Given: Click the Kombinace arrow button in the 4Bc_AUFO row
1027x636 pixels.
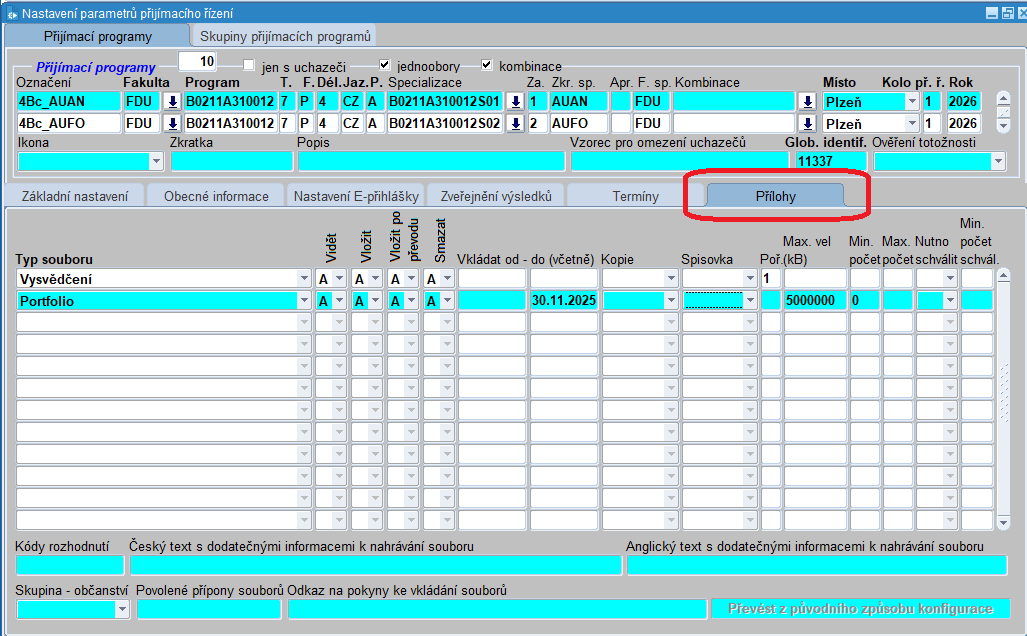Looking at the screenshot, I should tap(807, 123).
